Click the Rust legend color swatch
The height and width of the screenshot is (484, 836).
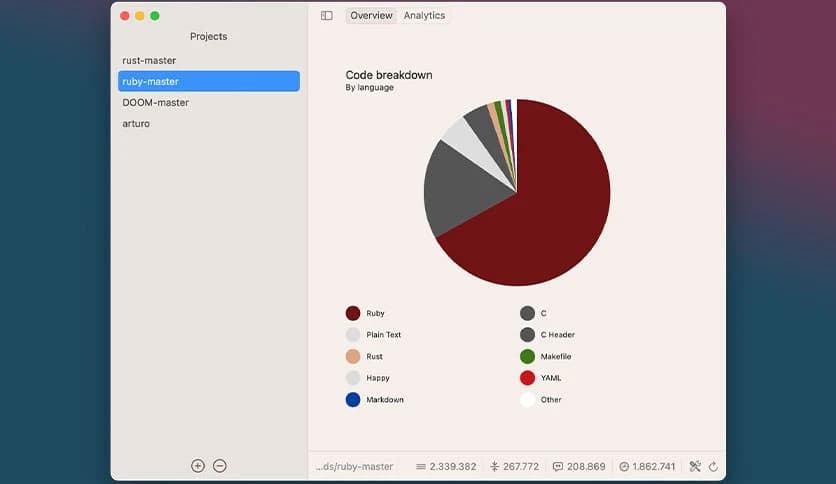point(353,356)
